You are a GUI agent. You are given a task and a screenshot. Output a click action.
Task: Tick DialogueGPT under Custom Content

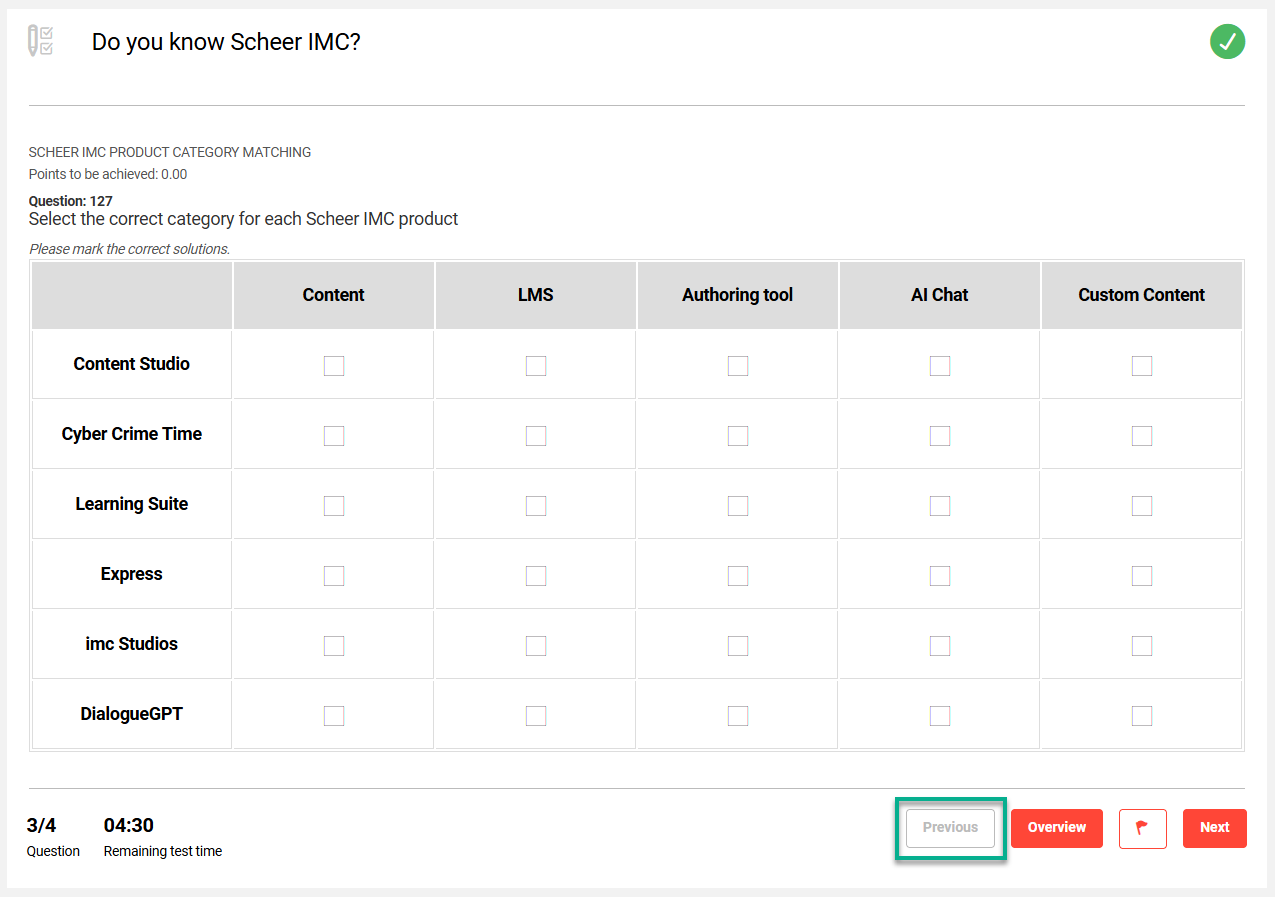(x=1142, y=716)
